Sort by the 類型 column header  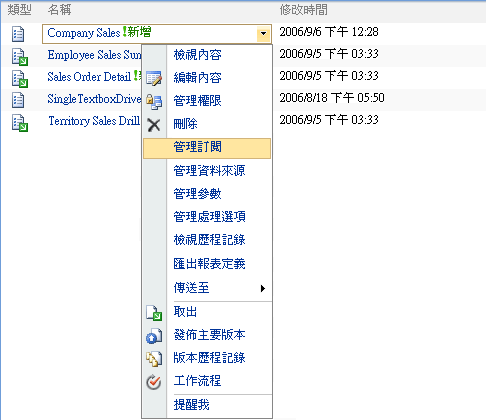click(x=19, y=10)
